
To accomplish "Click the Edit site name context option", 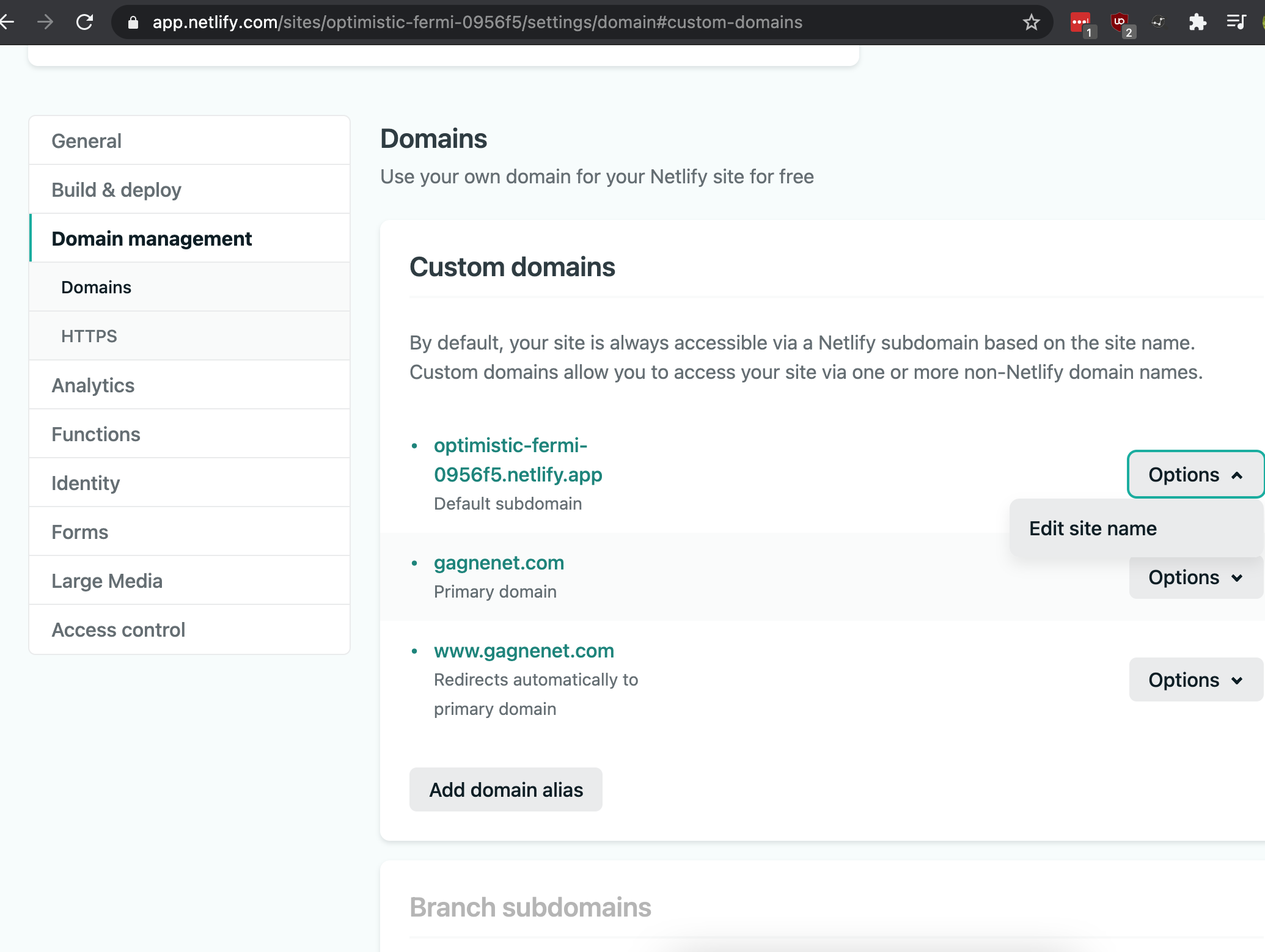I will (x=1093, y=528).
